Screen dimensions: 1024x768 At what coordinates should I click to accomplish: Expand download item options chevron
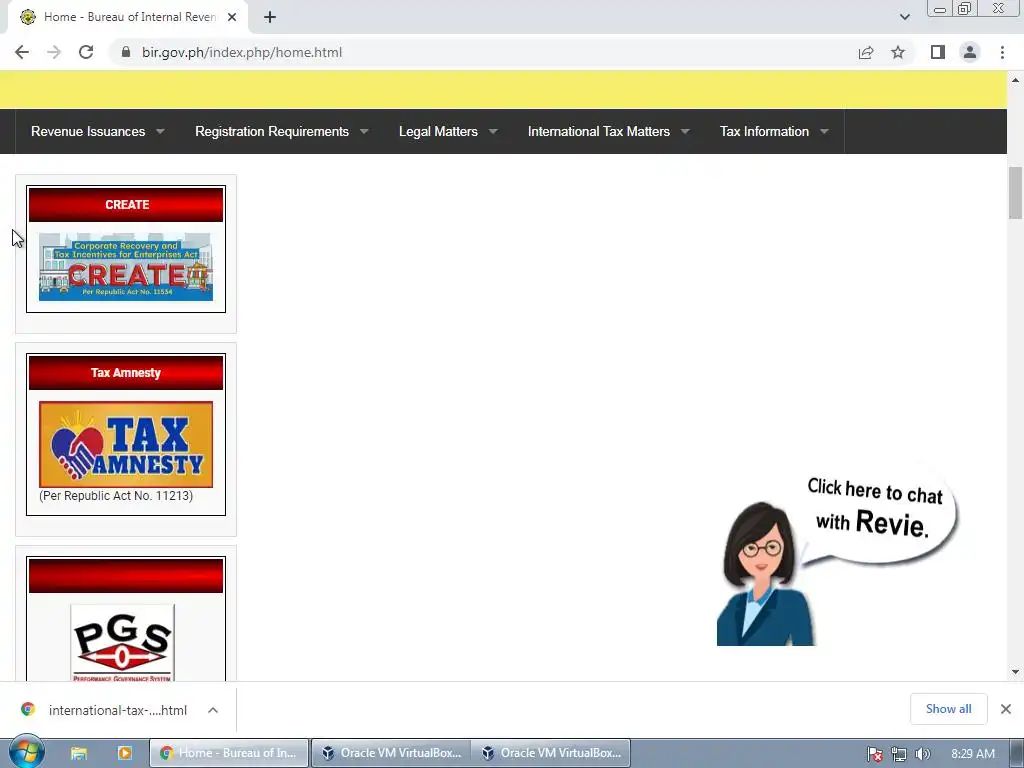213,710
